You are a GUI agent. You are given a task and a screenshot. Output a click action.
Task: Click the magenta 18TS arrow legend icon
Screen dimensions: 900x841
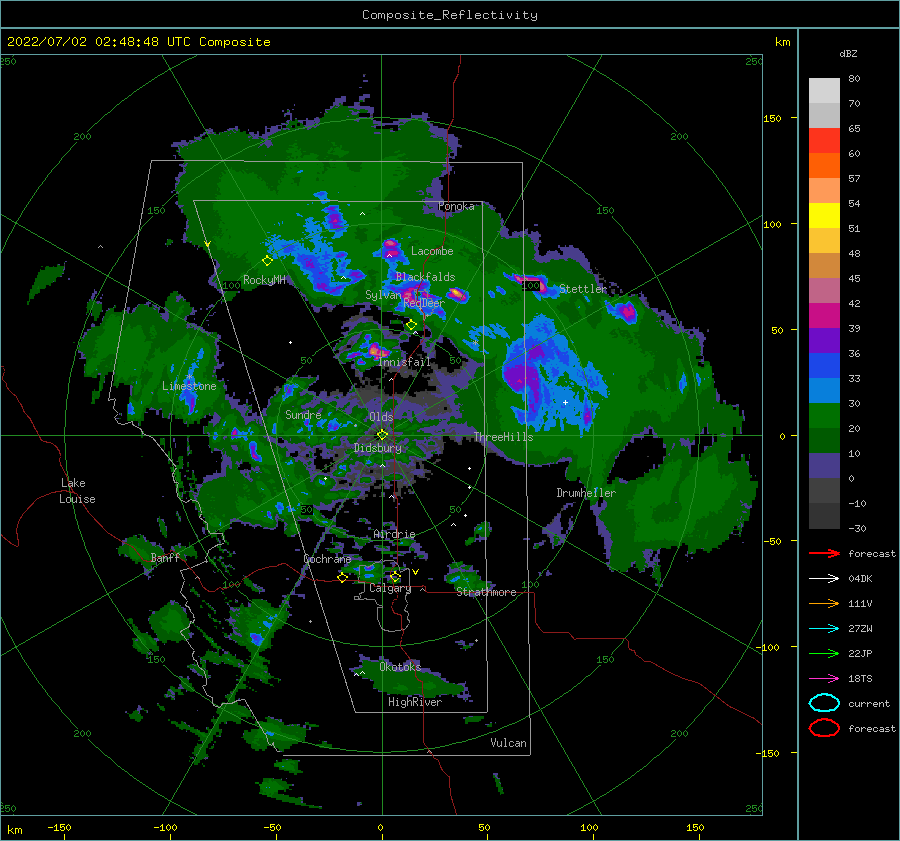[824, 679]
